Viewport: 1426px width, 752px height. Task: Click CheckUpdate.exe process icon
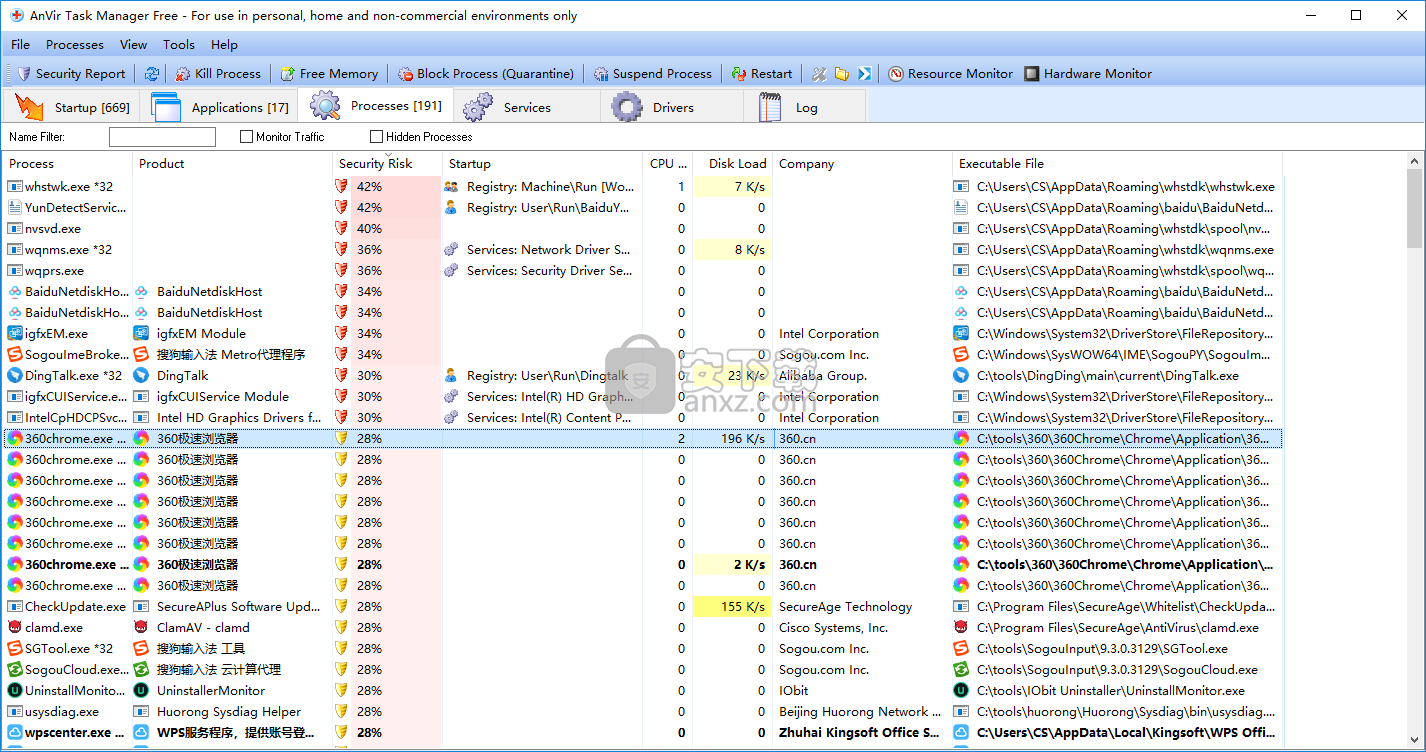click(x=15, y=606)
